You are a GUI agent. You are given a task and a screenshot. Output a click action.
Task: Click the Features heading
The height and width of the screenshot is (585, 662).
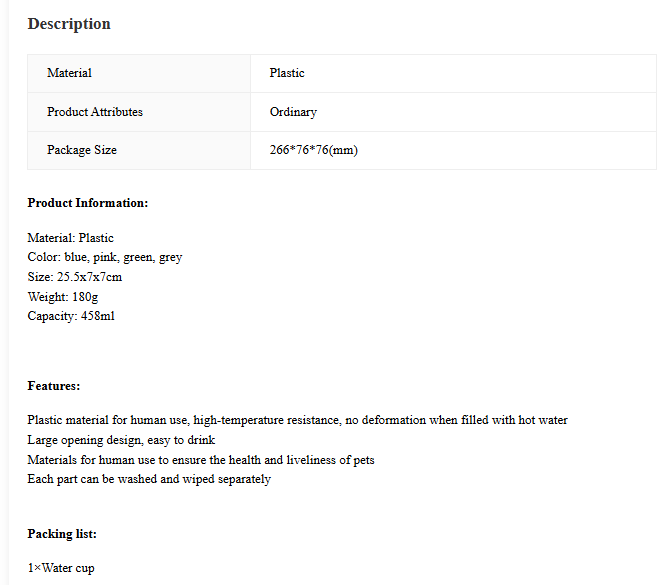(x=54, y=386)
